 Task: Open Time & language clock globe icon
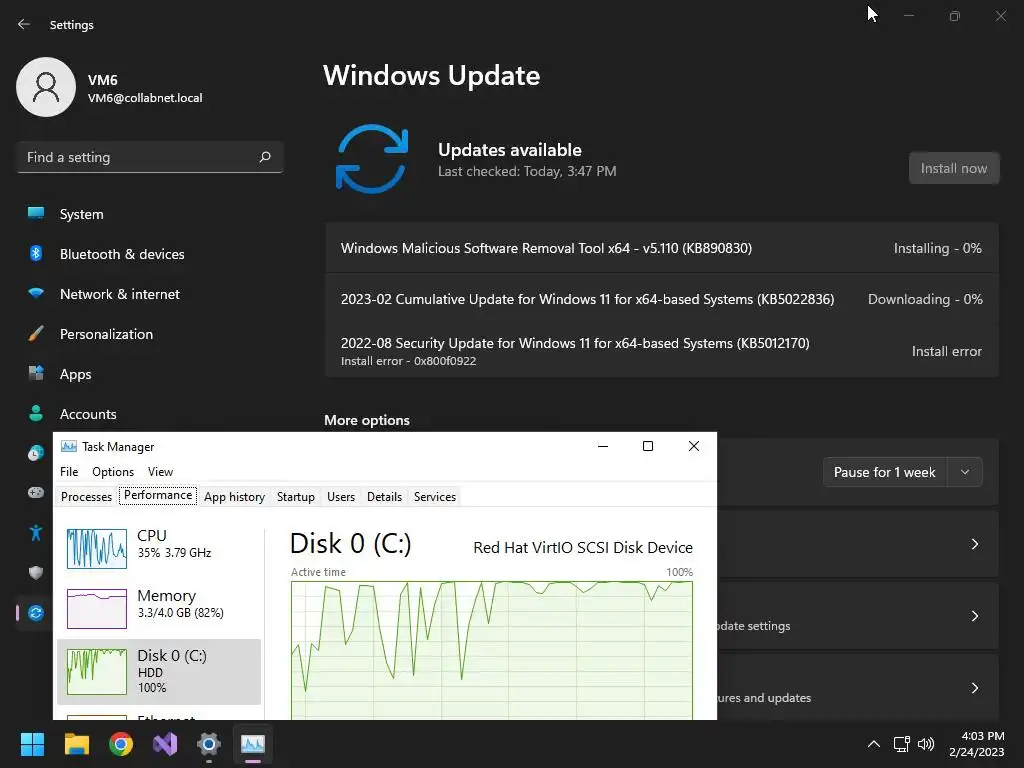36,453
